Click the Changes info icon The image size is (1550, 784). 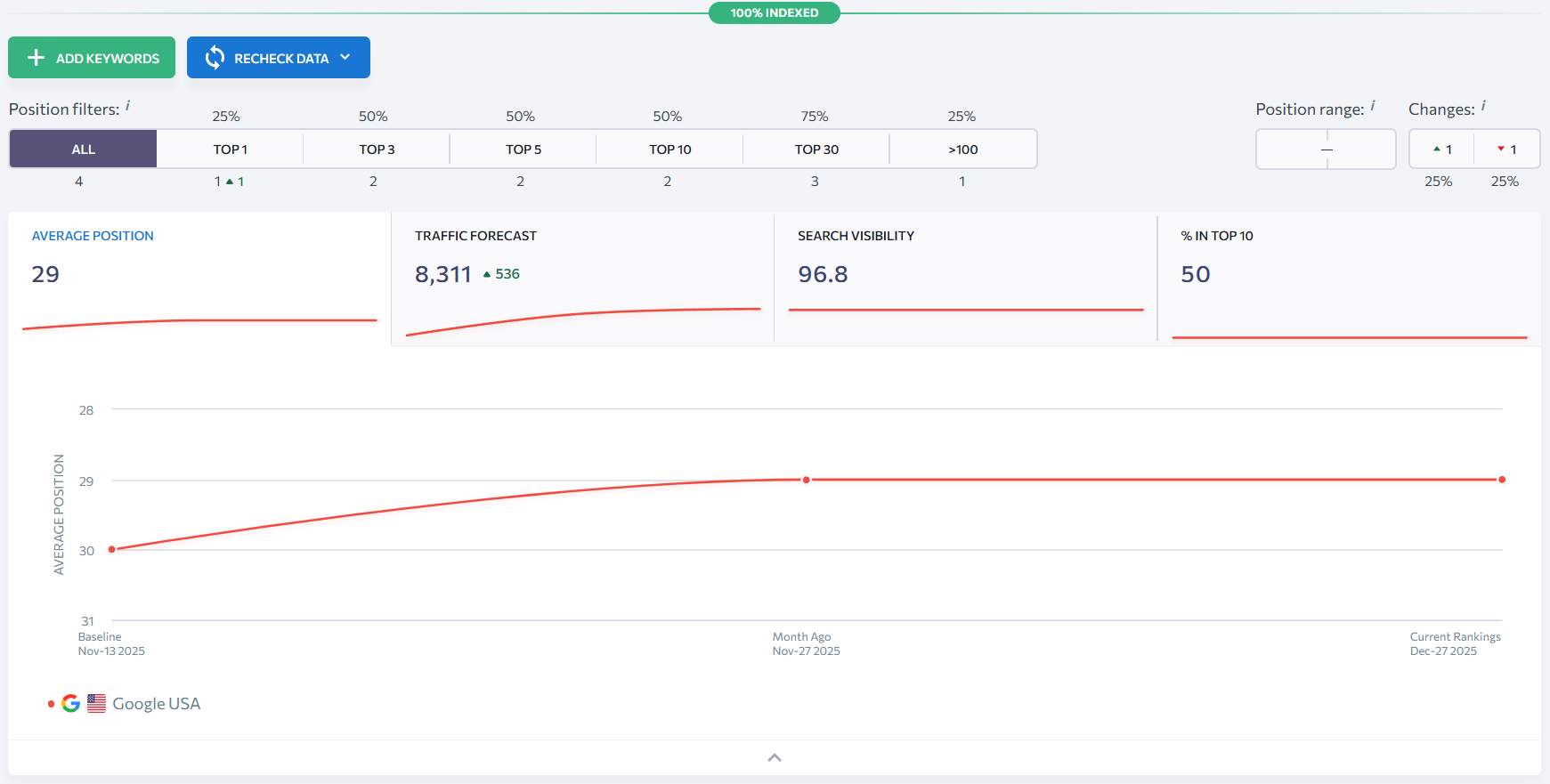pyautogui.click(x=1483, y=106)
